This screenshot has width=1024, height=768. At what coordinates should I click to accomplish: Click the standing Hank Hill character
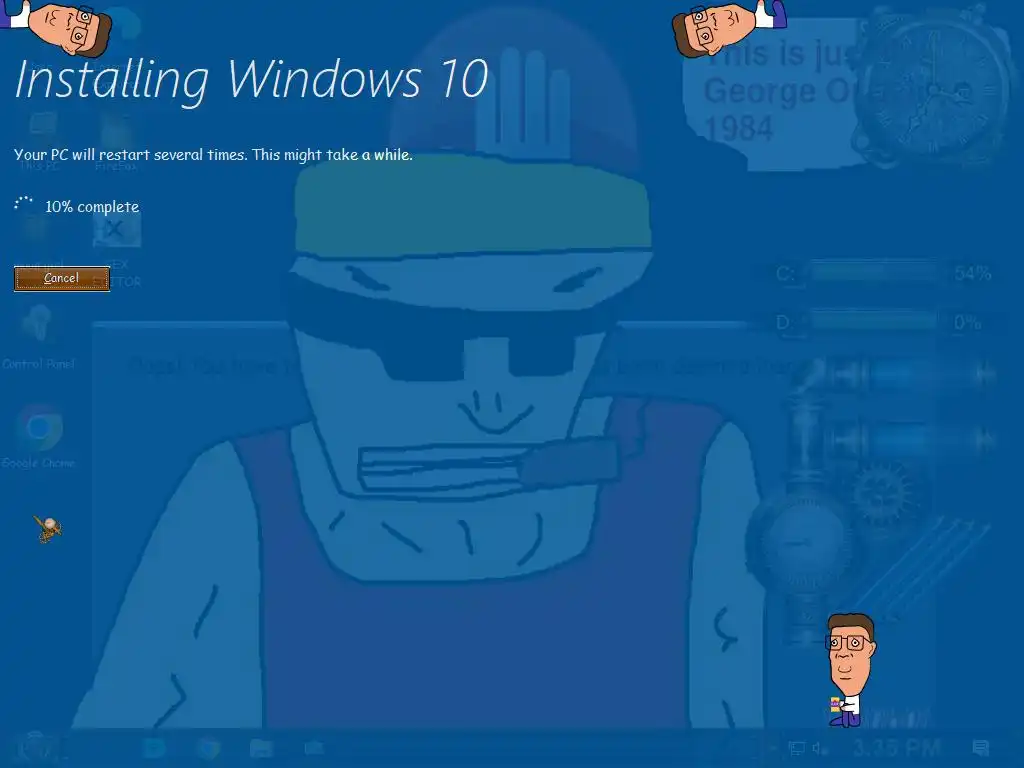[849, 670]
